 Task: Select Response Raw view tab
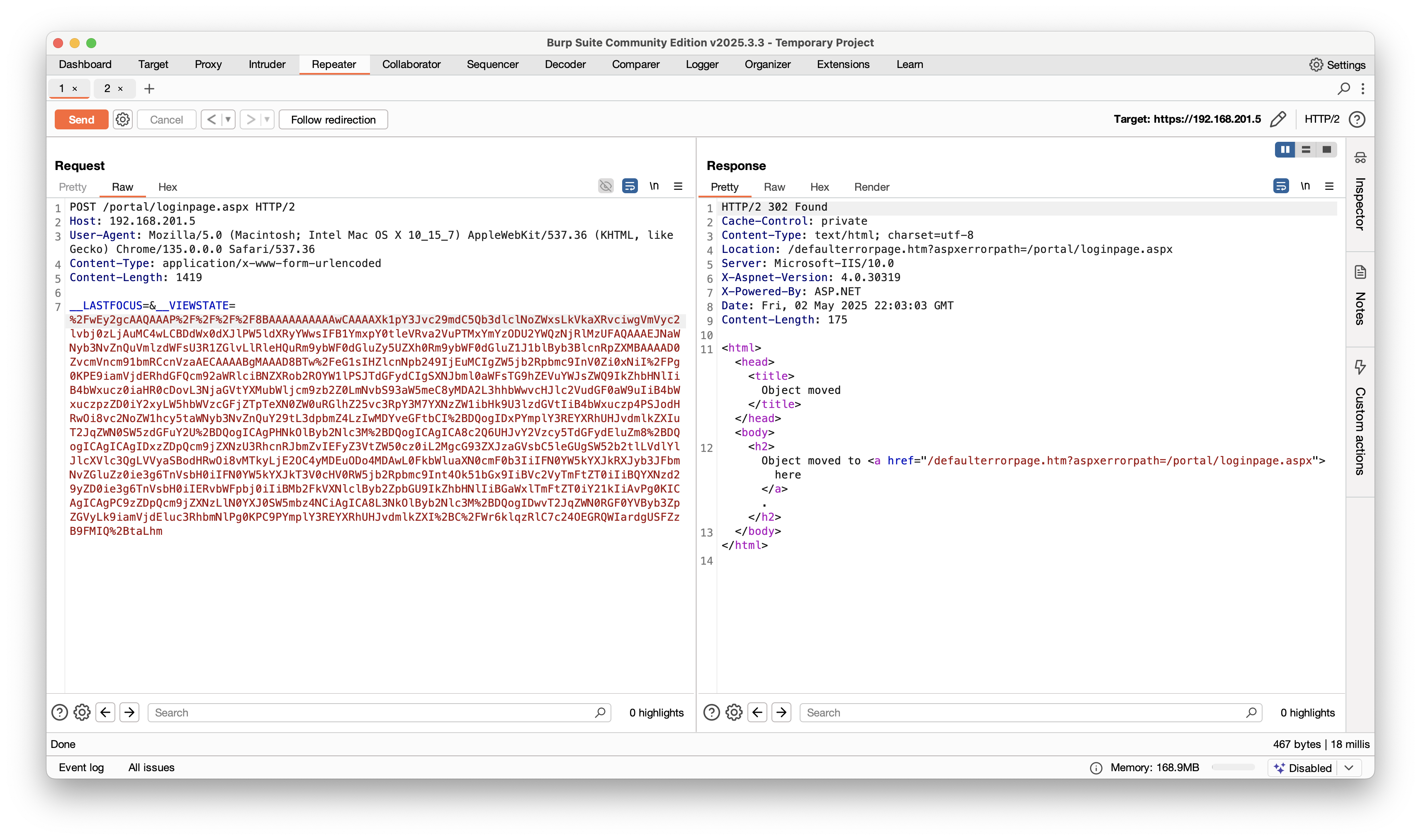coord(774,187)
